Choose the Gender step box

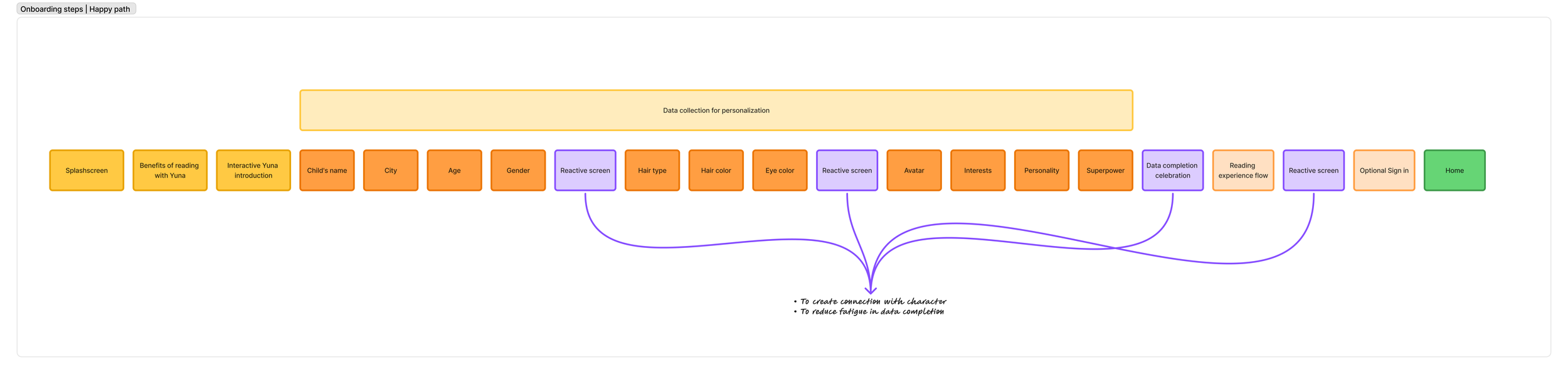pyautogui.click(x=518, y=170)
